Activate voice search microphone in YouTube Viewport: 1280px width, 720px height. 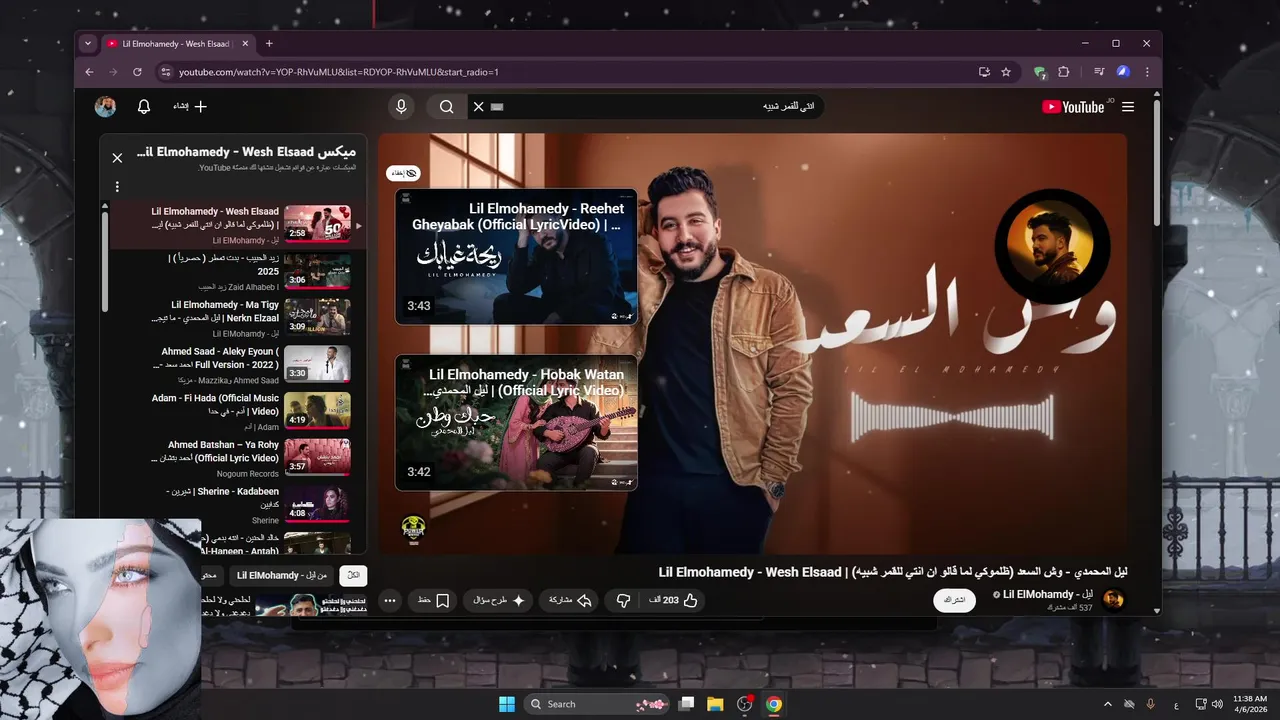pos(401,107)
